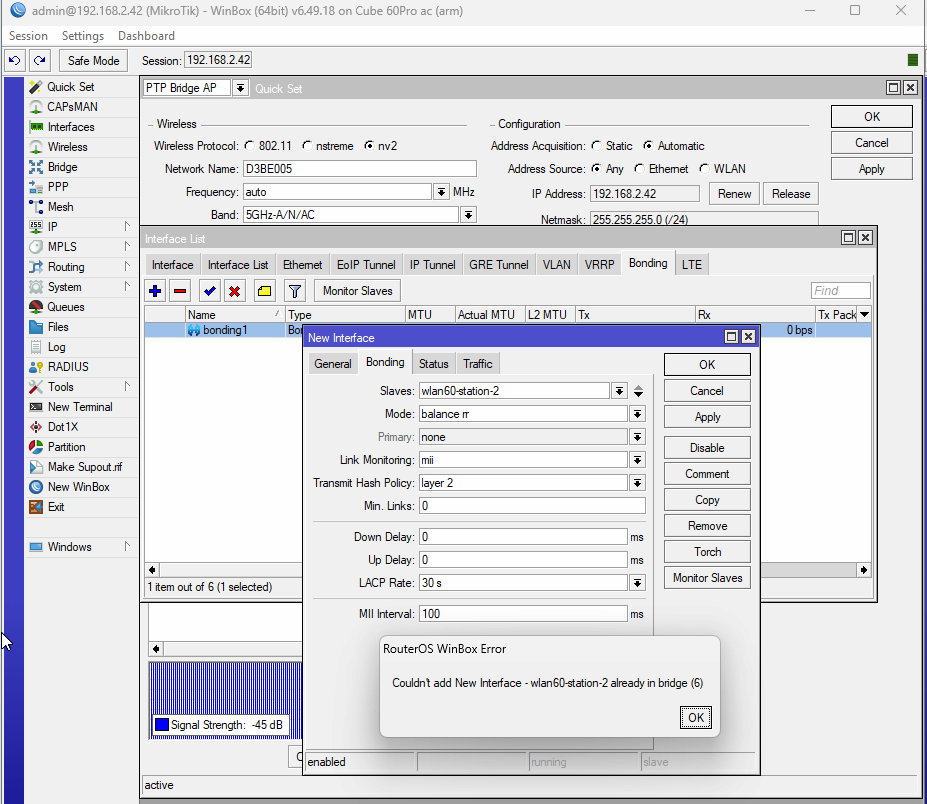Click Renew IP address button
Image resolution: width=927 pixels, height=804 pixels.
734,194
